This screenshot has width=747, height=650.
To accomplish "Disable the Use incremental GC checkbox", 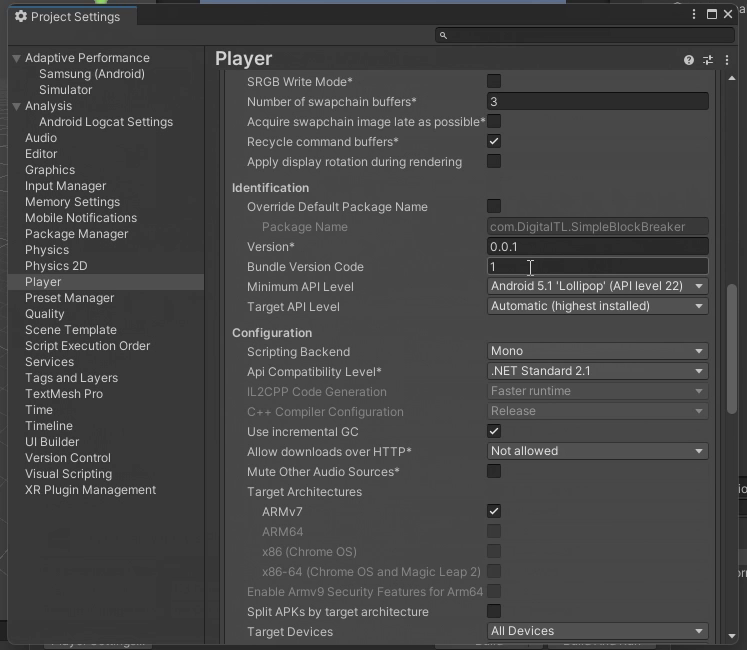I will pos(494,431).
